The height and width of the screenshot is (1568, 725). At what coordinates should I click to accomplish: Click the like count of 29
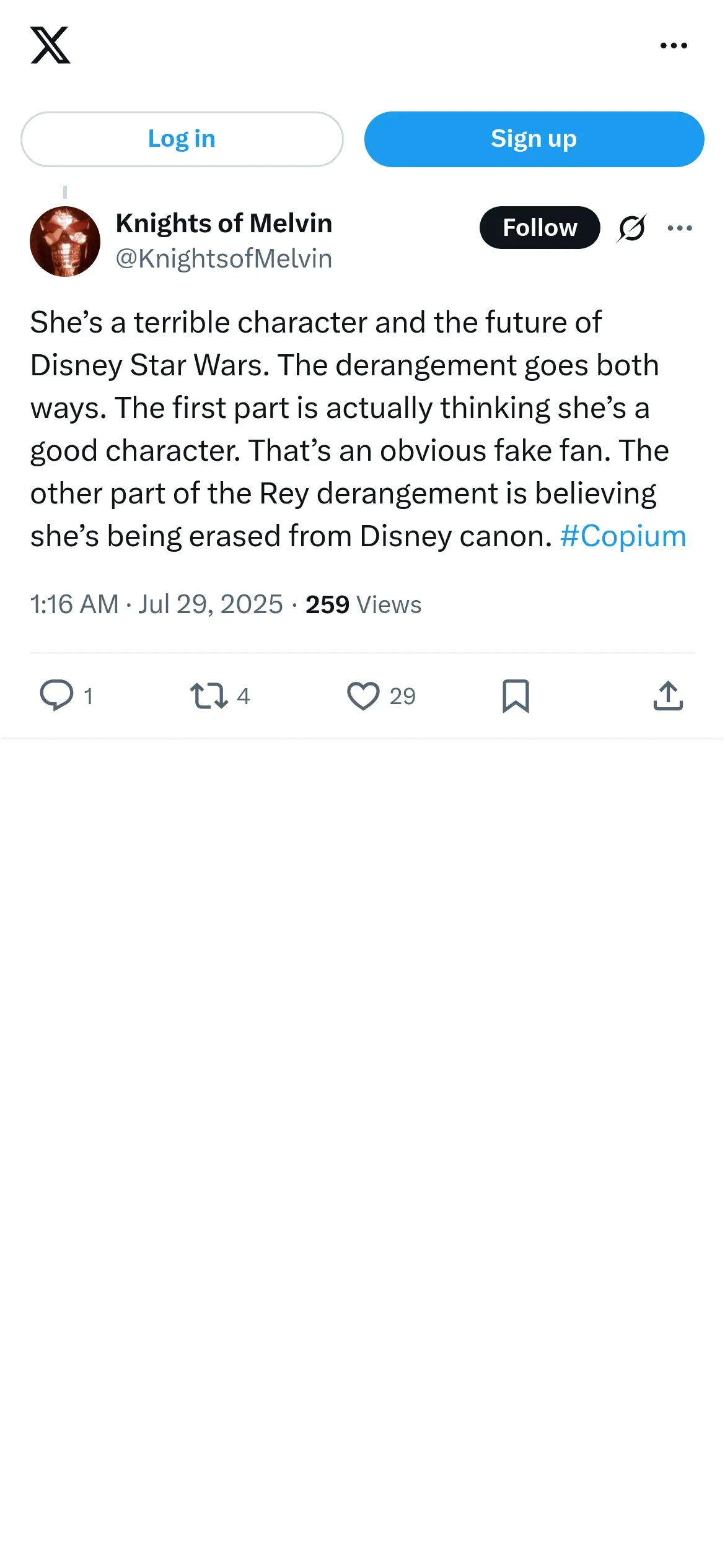coord(402,697)
